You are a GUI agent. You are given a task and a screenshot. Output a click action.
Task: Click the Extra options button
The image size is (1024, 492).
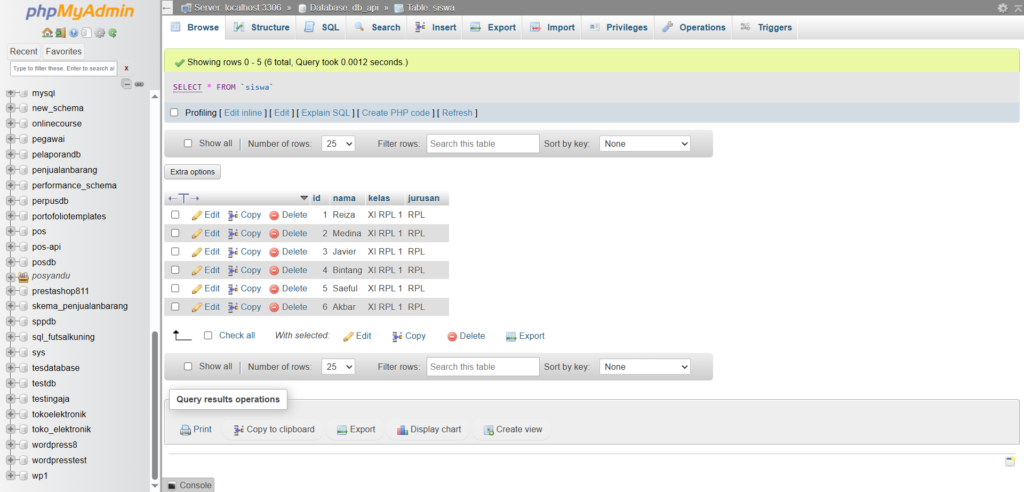[193, 172]
